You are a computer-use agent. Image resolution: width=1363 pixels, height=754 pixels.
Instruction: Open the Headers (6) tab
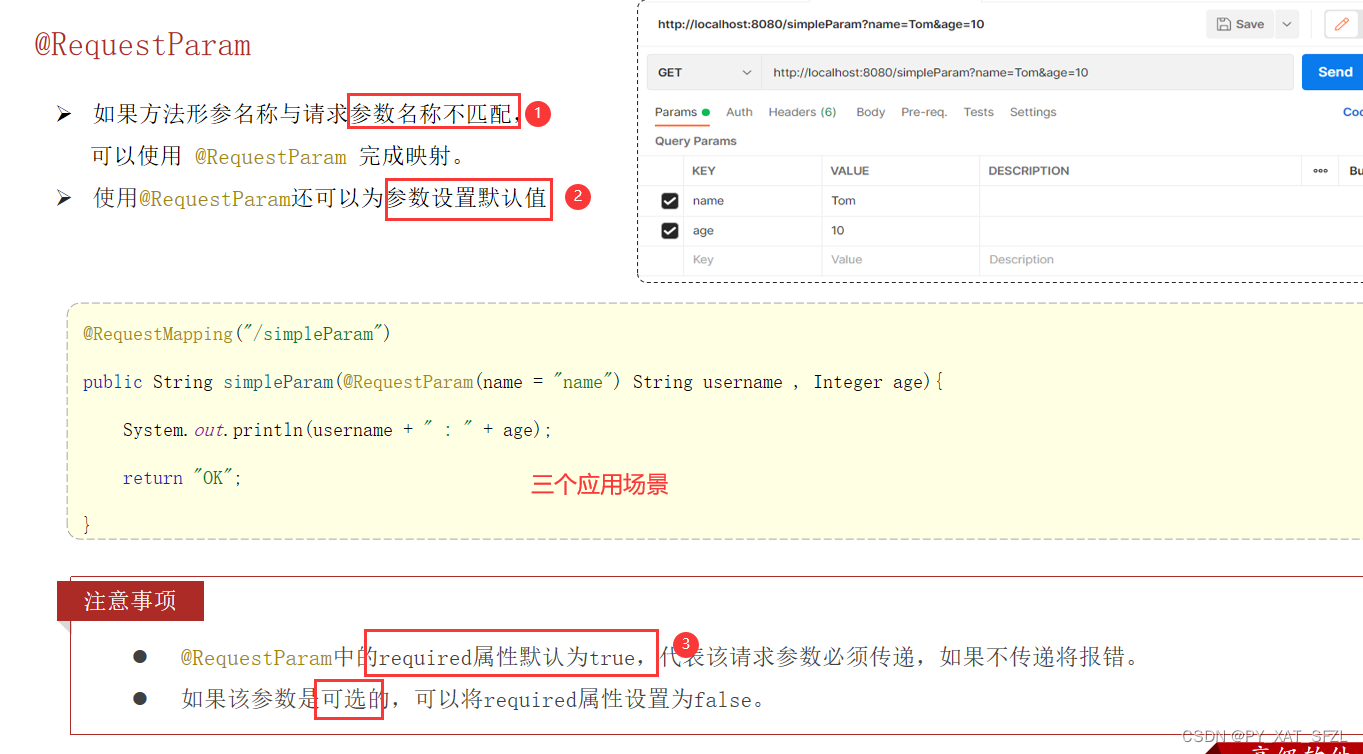[802, 112]
